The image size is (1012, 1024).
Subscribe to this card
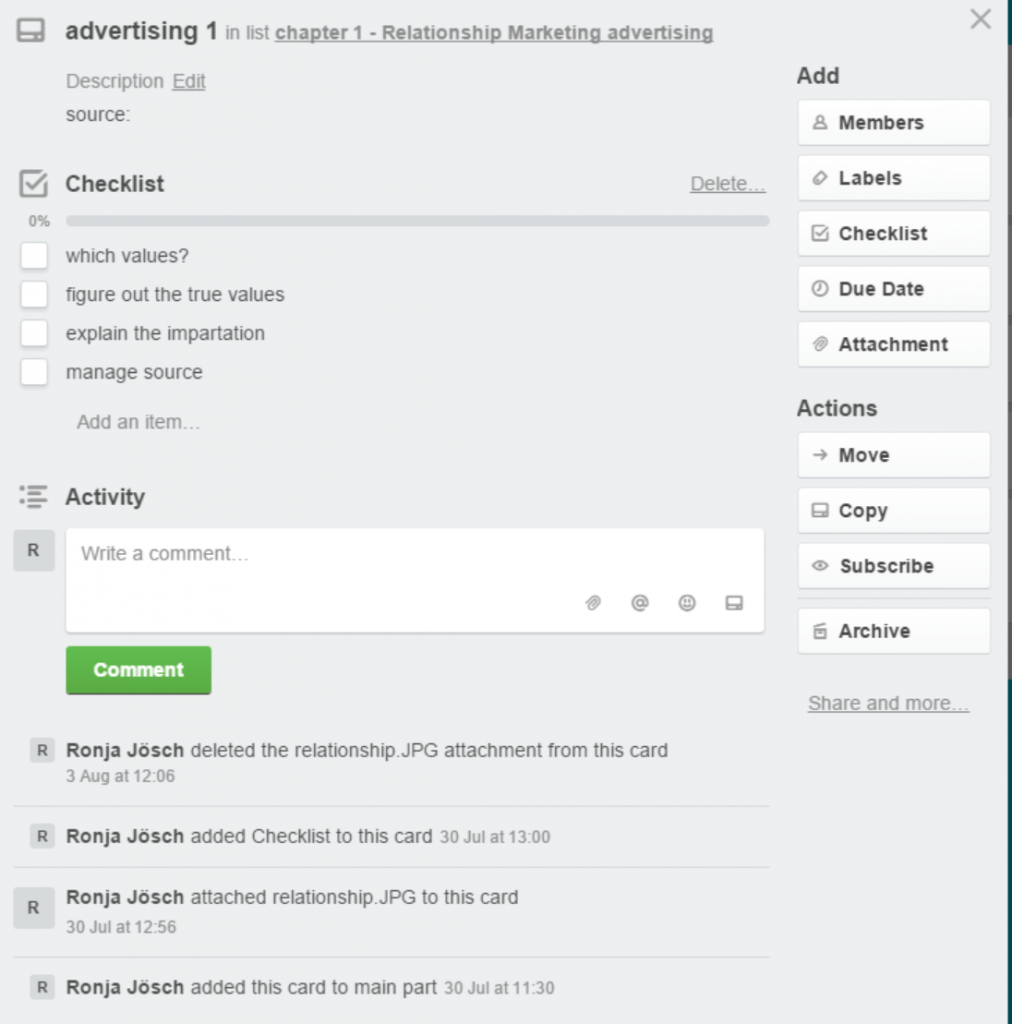(893, 566)
